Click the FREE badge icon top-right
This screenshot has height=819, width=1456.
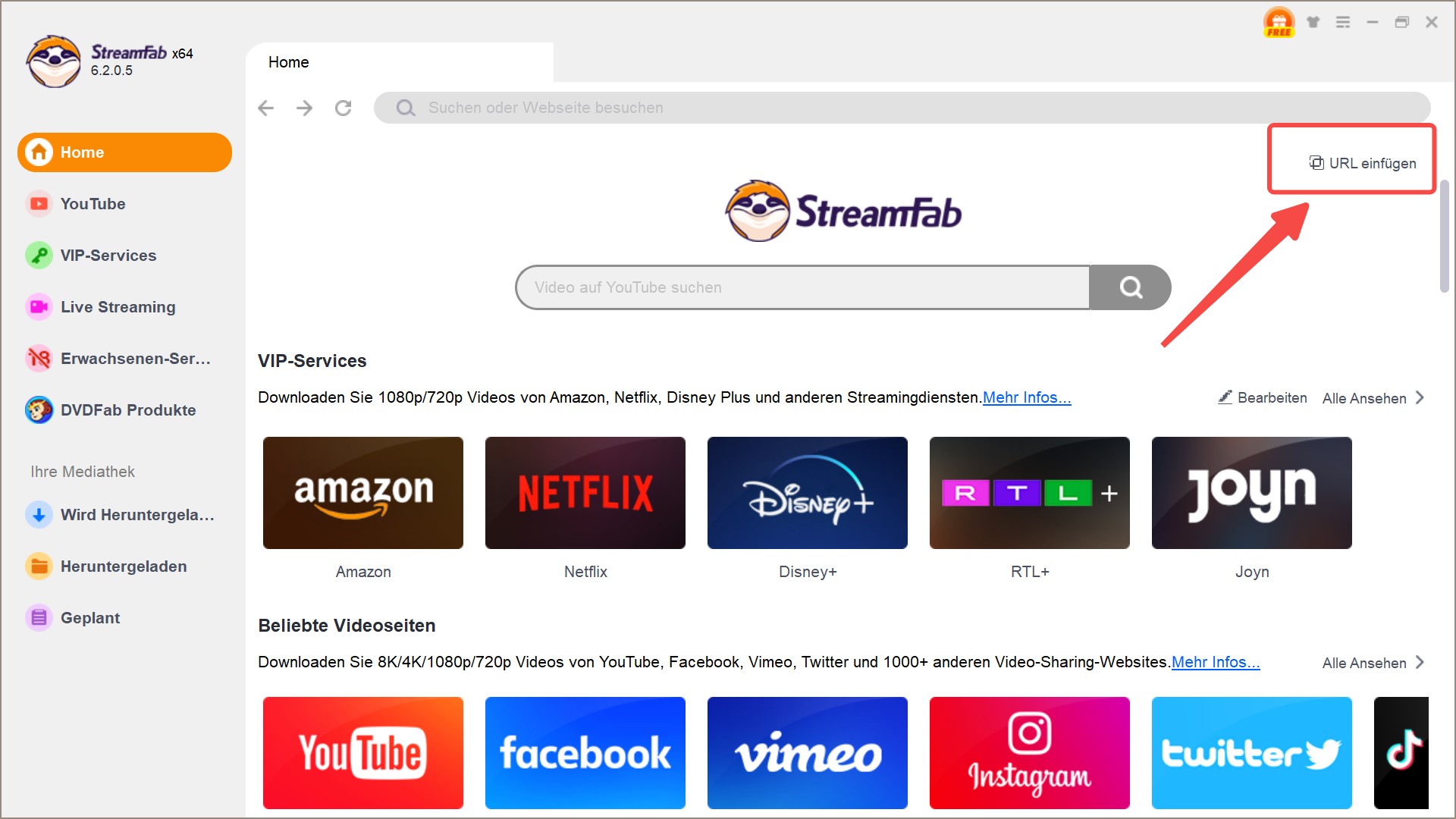coord(1281,20)
